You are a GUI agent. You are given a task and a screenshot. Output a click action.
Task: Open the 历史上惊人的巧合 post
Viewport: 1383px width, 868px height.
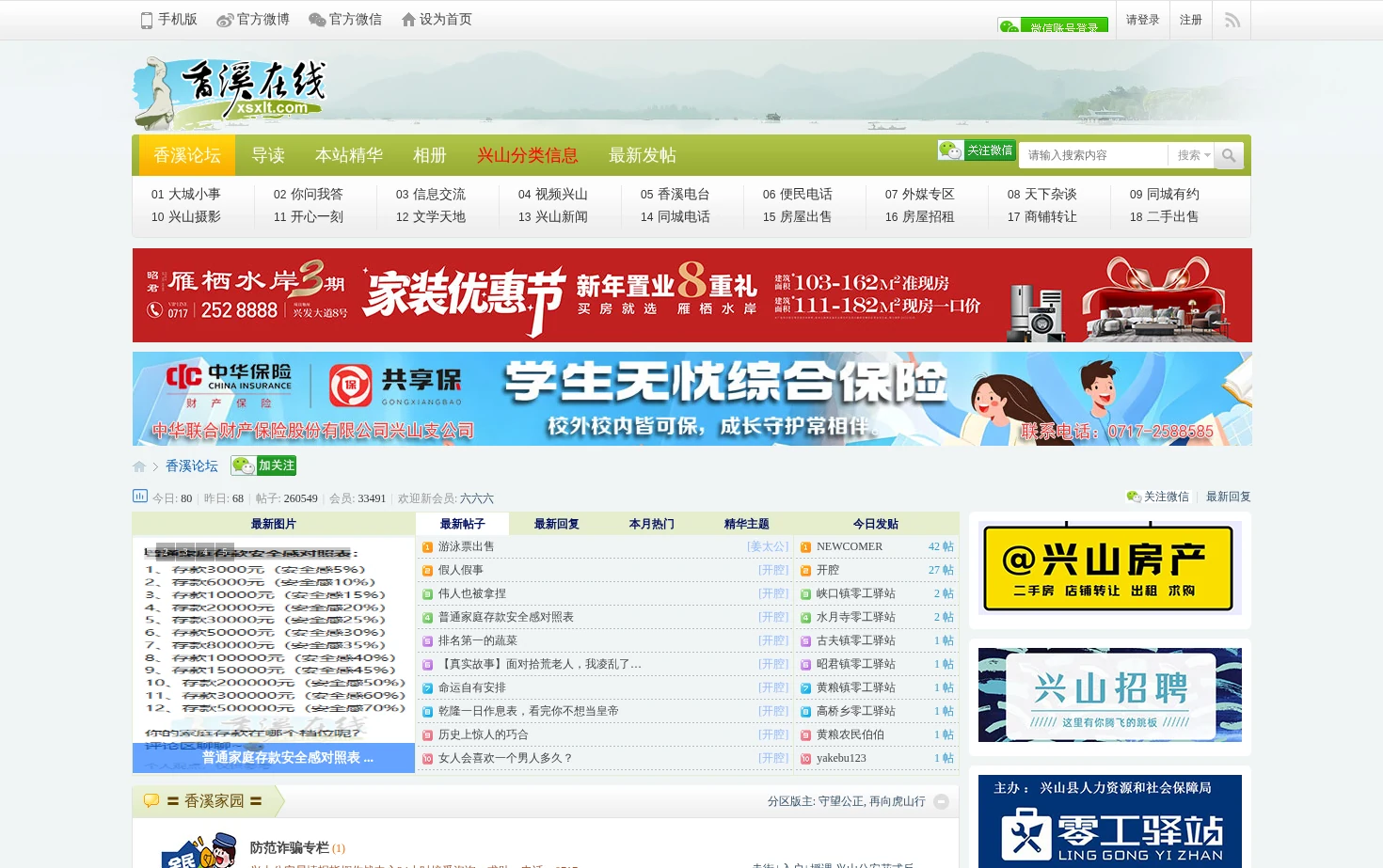pos(484,734)
